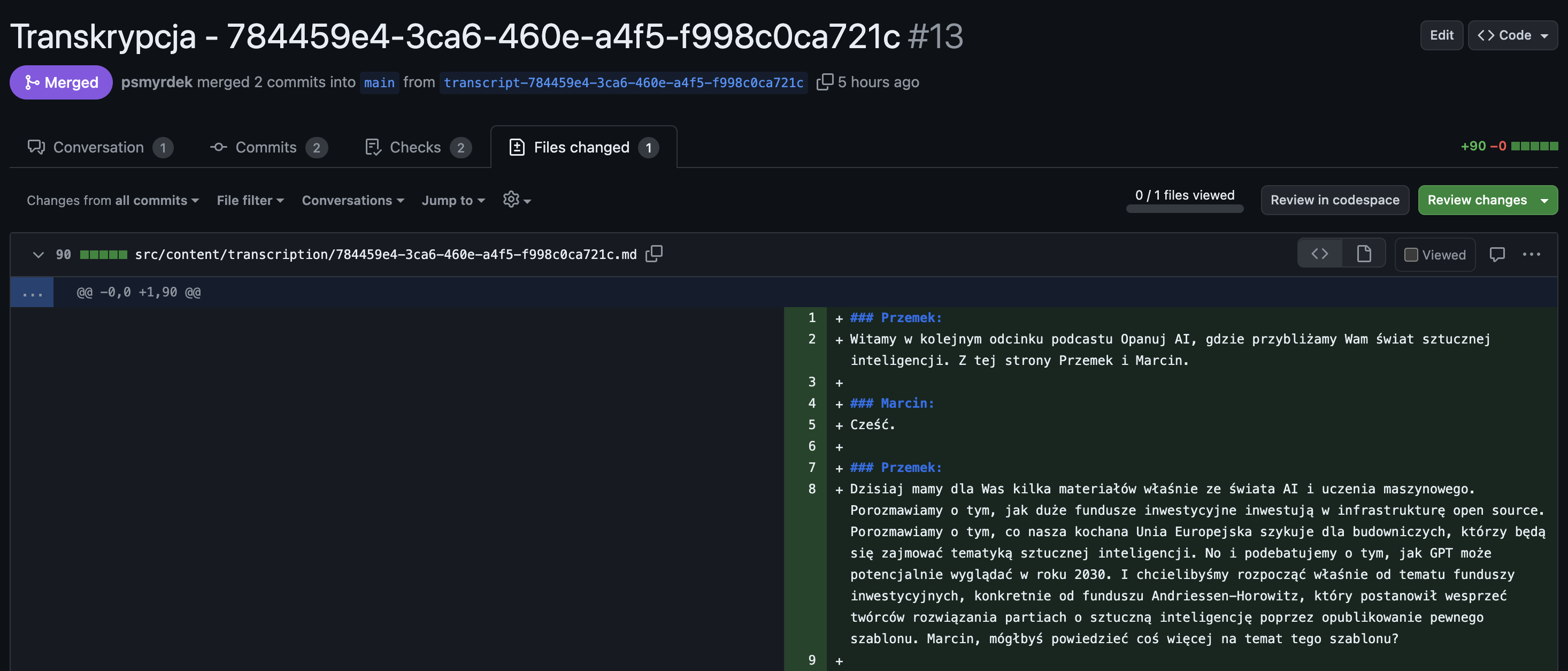Viewport: 1568px width, 671px height.
Task: Switch to source diff view icon
Action: click(x=1319, y=253)
